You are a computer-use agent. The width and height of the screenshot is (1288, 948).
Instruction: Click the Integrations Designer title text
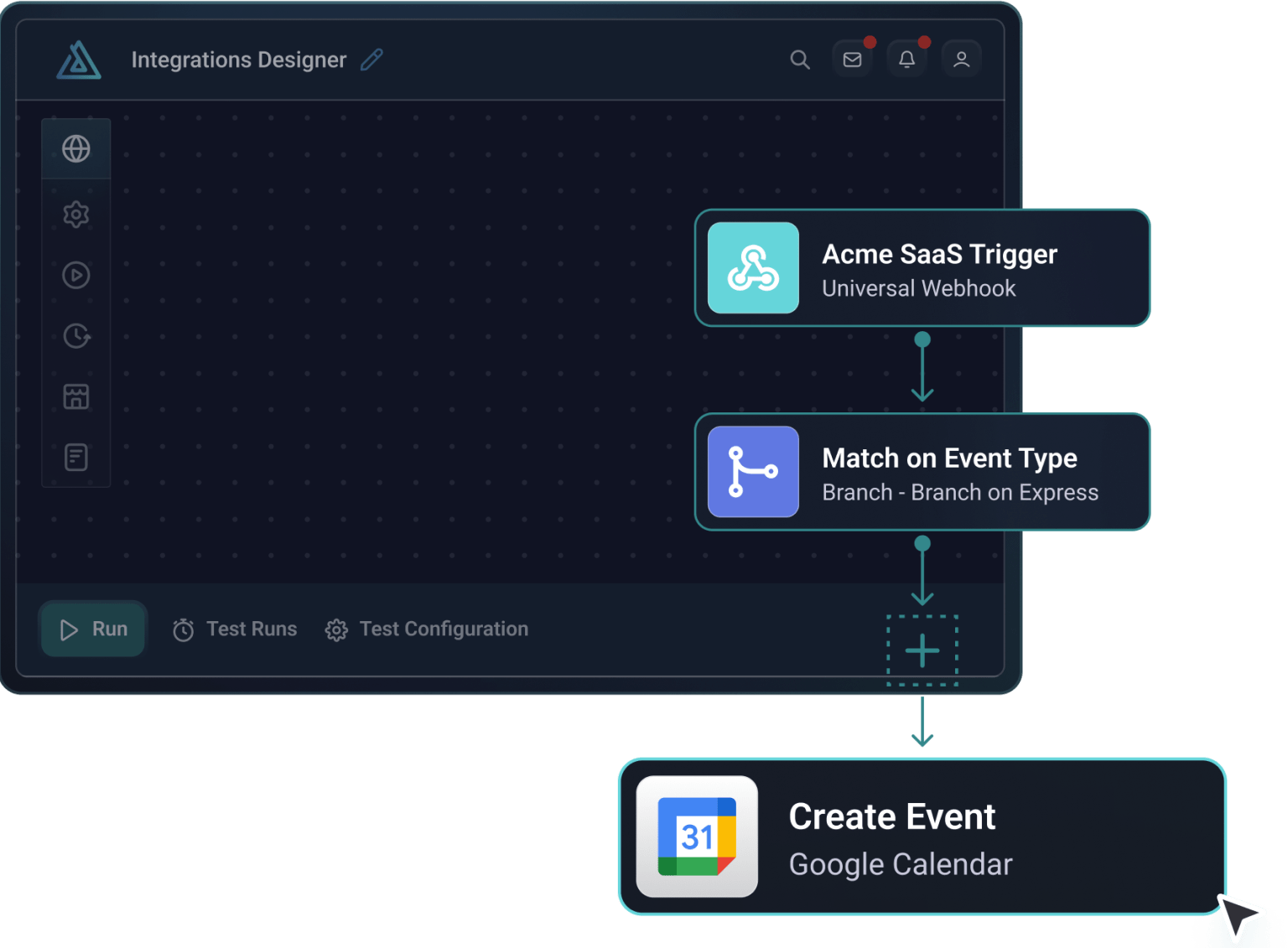pyautogui.click(x=239, y=60)
